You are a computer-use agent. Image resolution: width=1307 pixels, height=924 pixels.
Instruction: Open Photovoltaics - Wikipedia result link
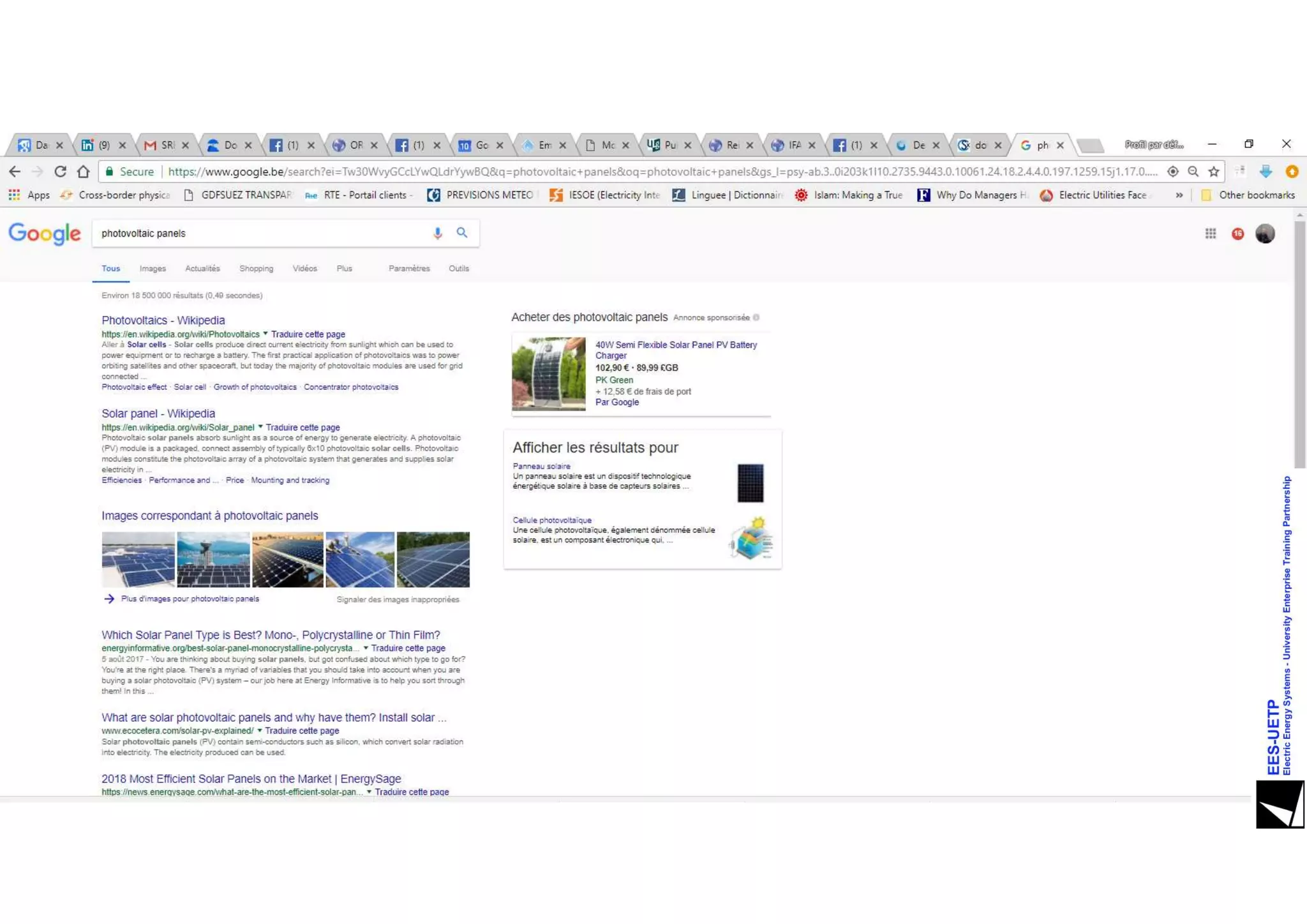(163, 320)
